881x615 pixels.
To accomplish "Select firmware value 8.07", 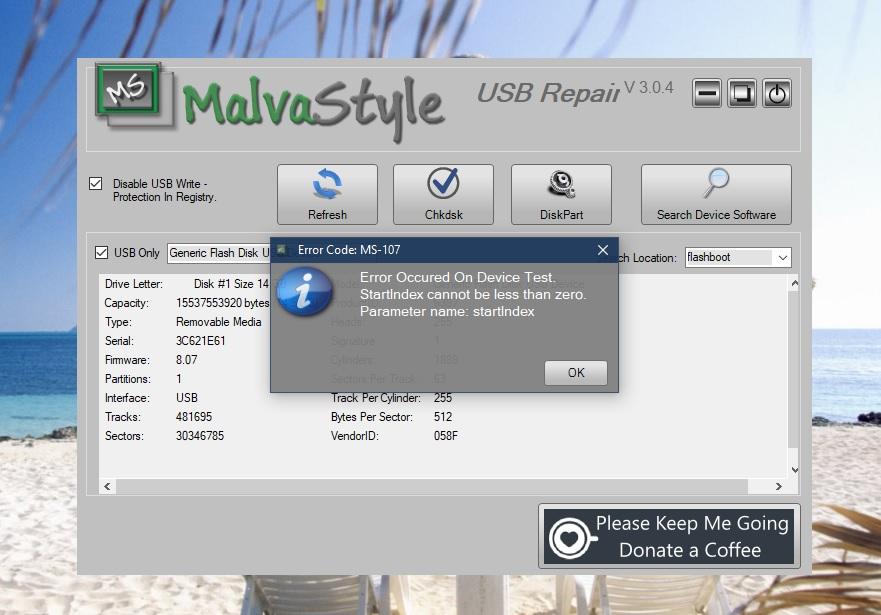I will coord(187,360).
